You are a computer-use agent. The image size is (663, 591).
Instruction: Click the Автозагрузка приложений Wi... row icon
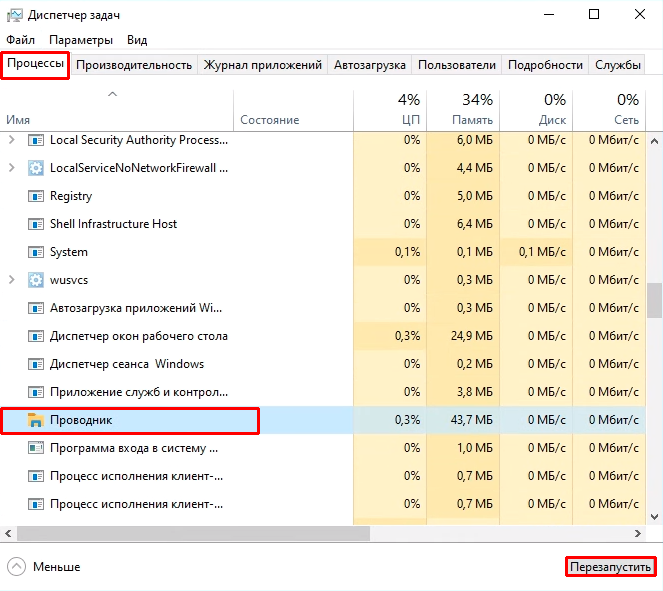pyautogui.click(x=36, y=308)
